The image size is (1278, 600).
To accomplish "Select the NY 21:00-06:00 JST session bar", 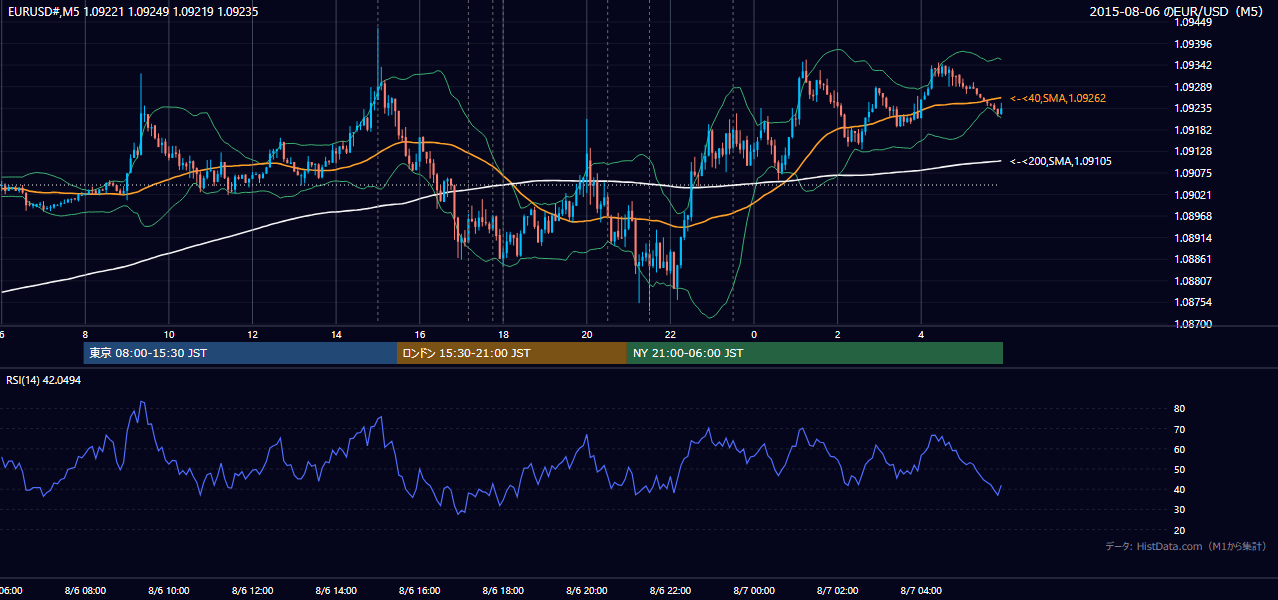I will (x=815, y=353).
